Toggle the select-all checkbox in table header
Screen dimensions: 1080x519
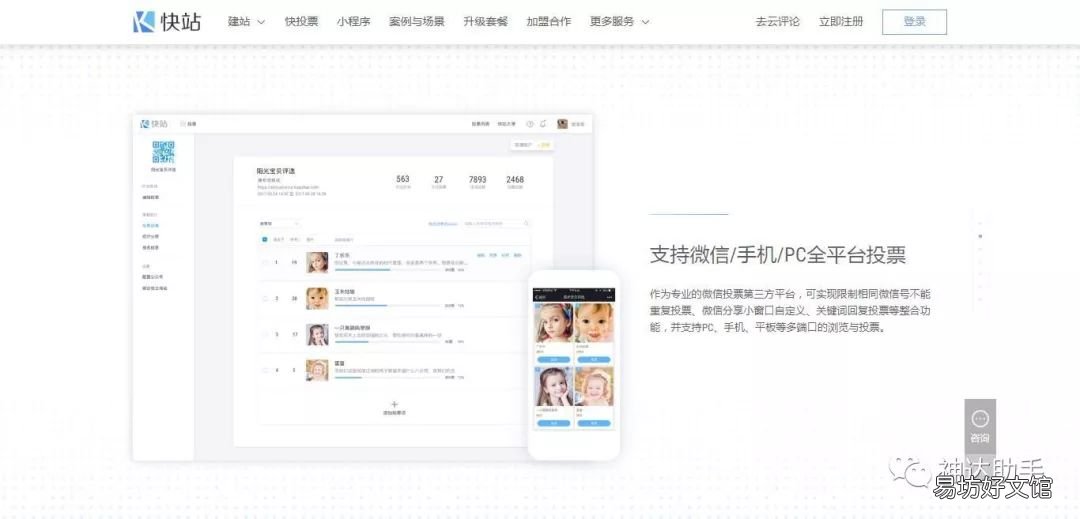click(x=265, y=240)
